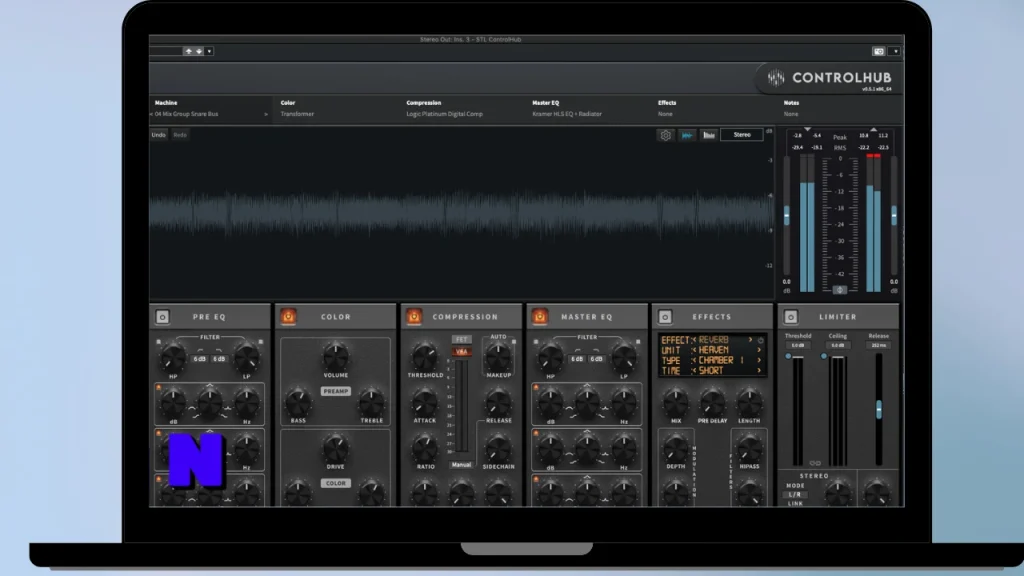Click previous arrow on the TYPE Chamber row
Screen dimensions: 1024x576
(x=694, y=360)
